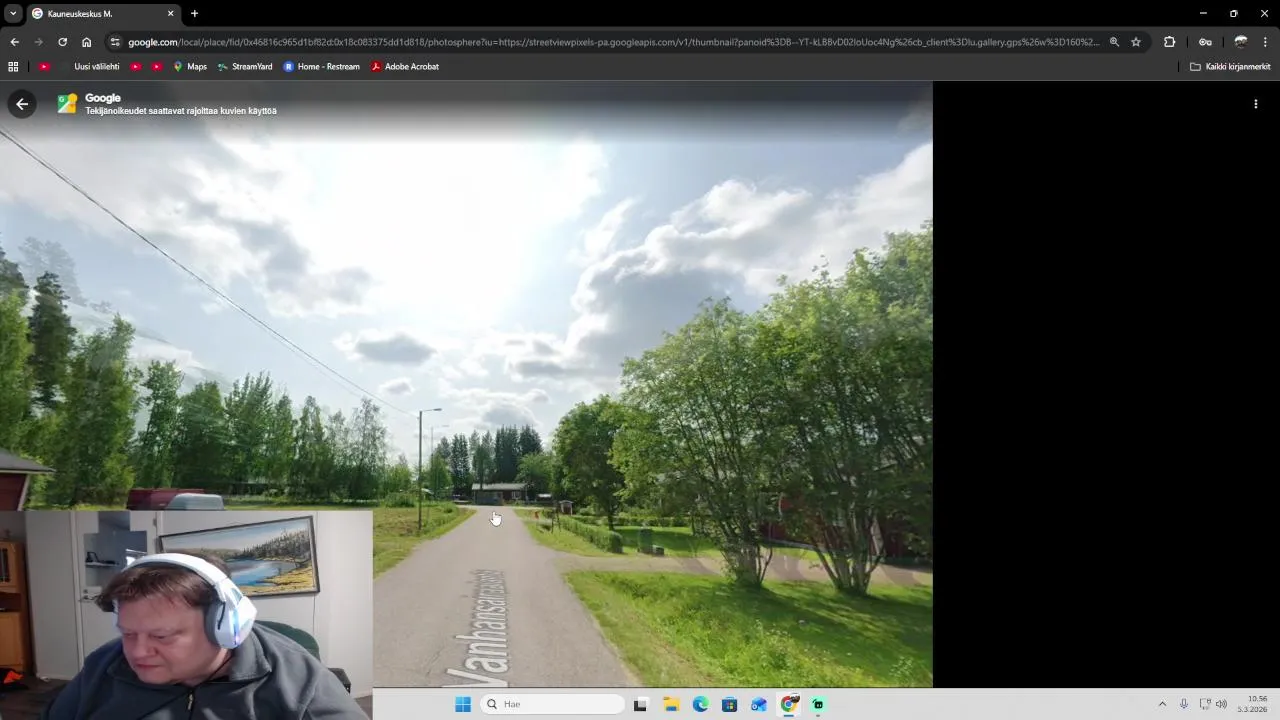Open the zoom magnifier in address bar
The width and height of the screenshot is (1280, 720).
tap(1114, 42)
